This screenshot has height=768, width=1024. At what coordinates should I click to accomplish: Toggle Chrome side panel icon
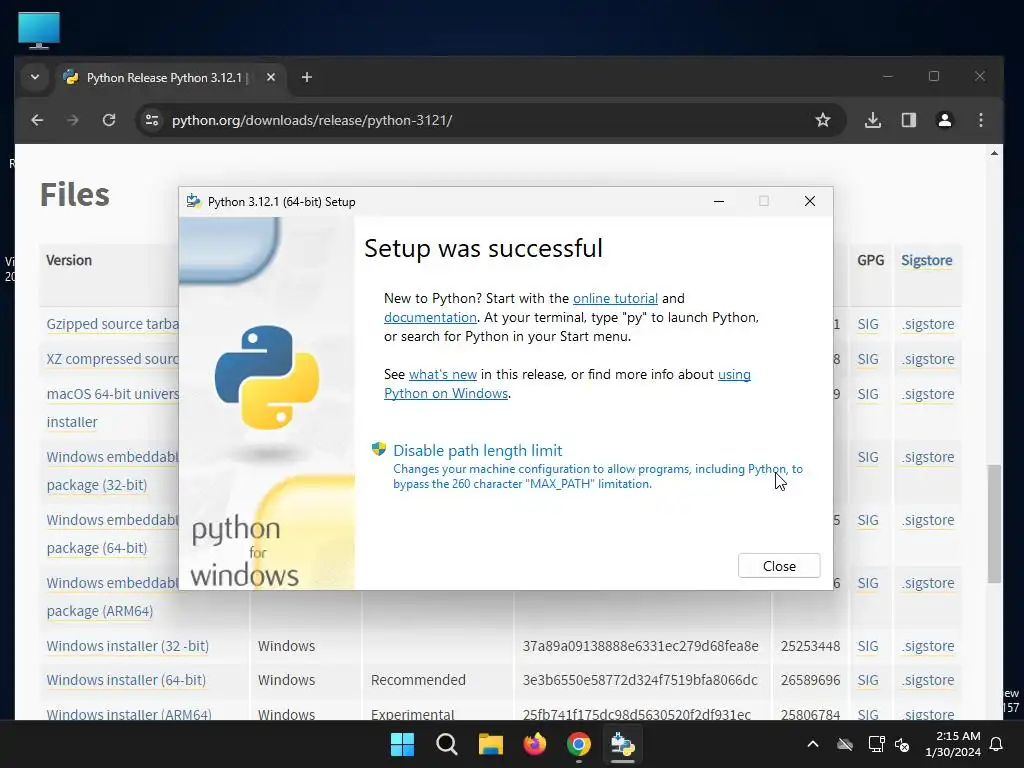click(x=908, y=120)
